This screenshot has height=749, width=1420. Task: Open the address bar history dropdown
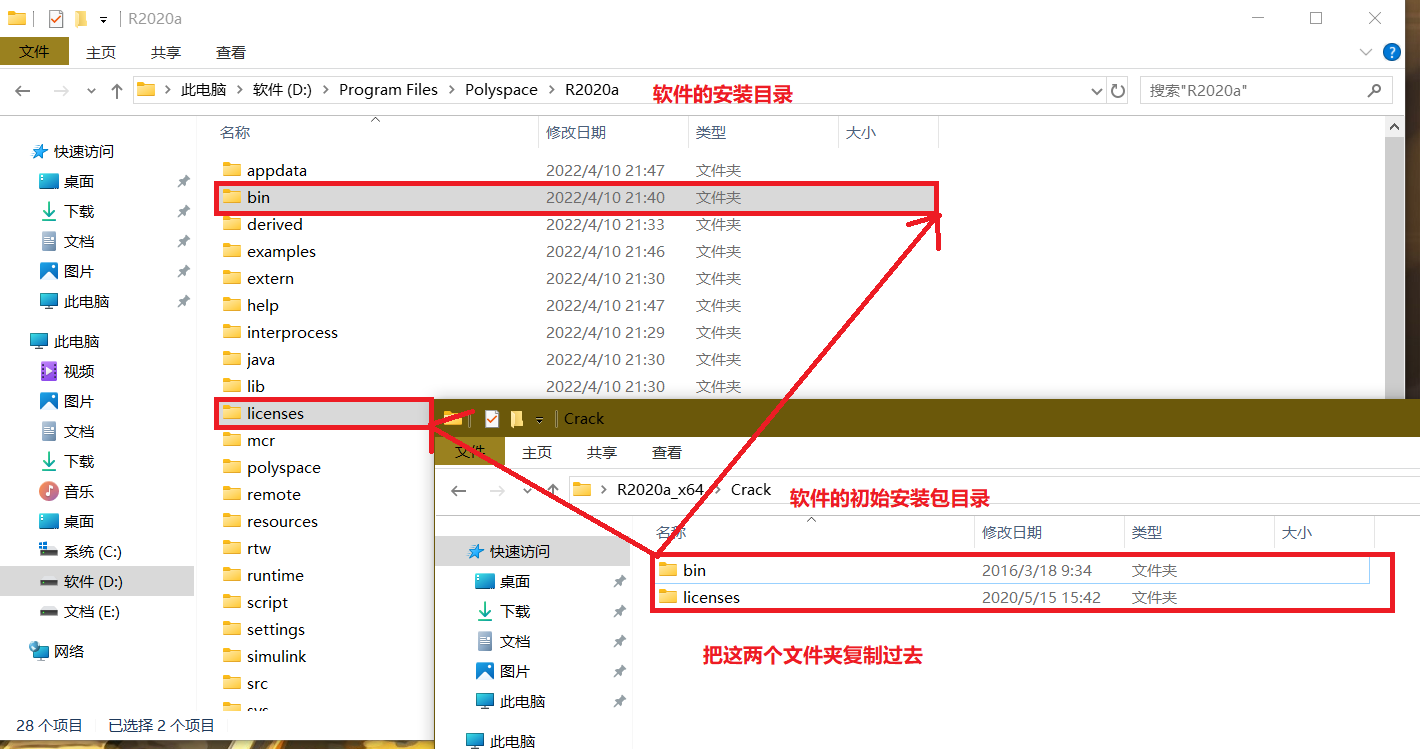[x=1097, y=91]
